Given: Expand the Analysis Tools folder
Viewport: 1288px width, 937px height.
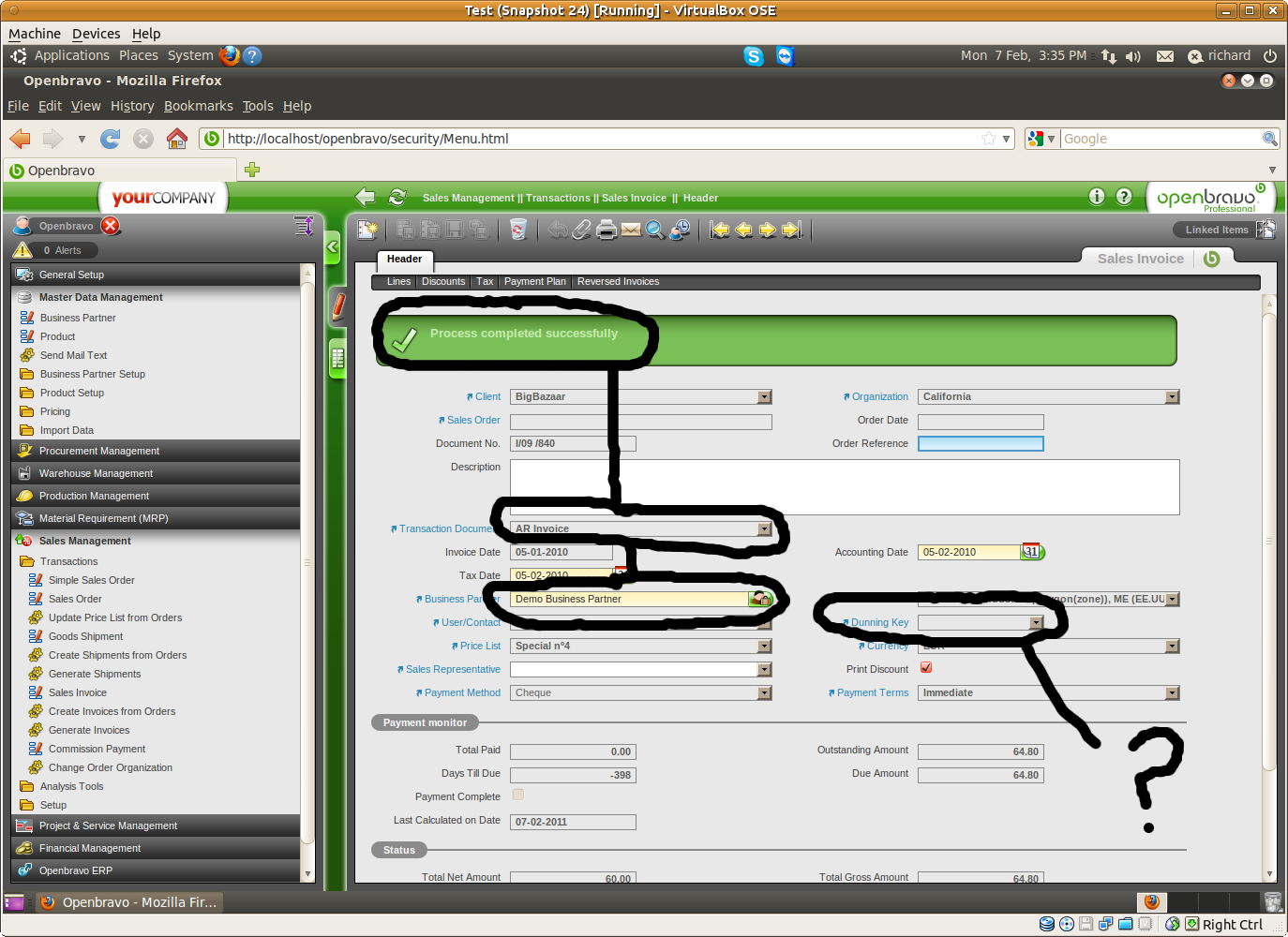Looking at the screenshot, I should coord(71,786).
